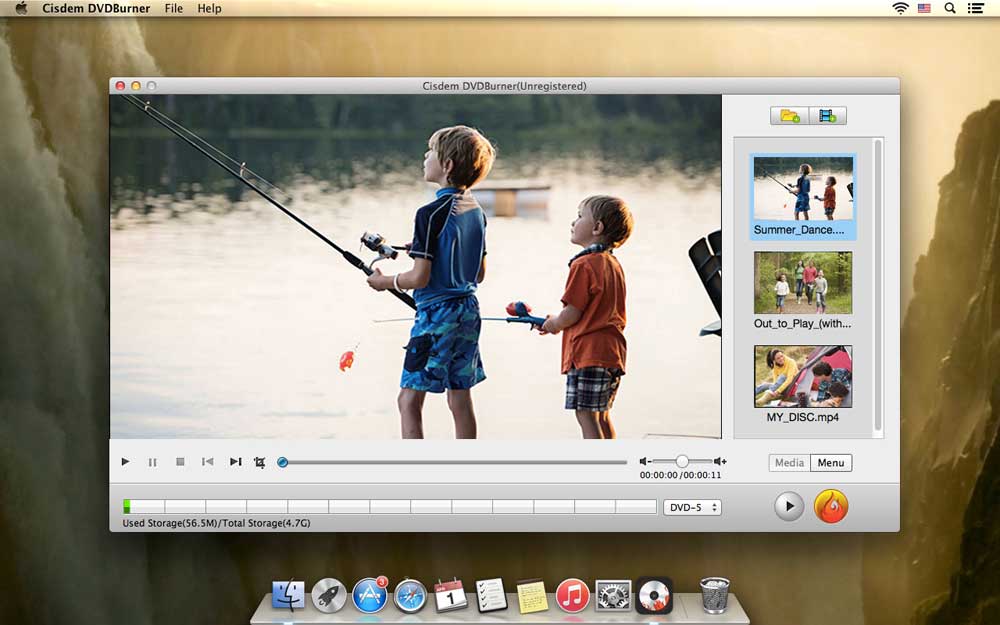Click the volume slider knob
The image size is (1000, 625).
[681, 461]
